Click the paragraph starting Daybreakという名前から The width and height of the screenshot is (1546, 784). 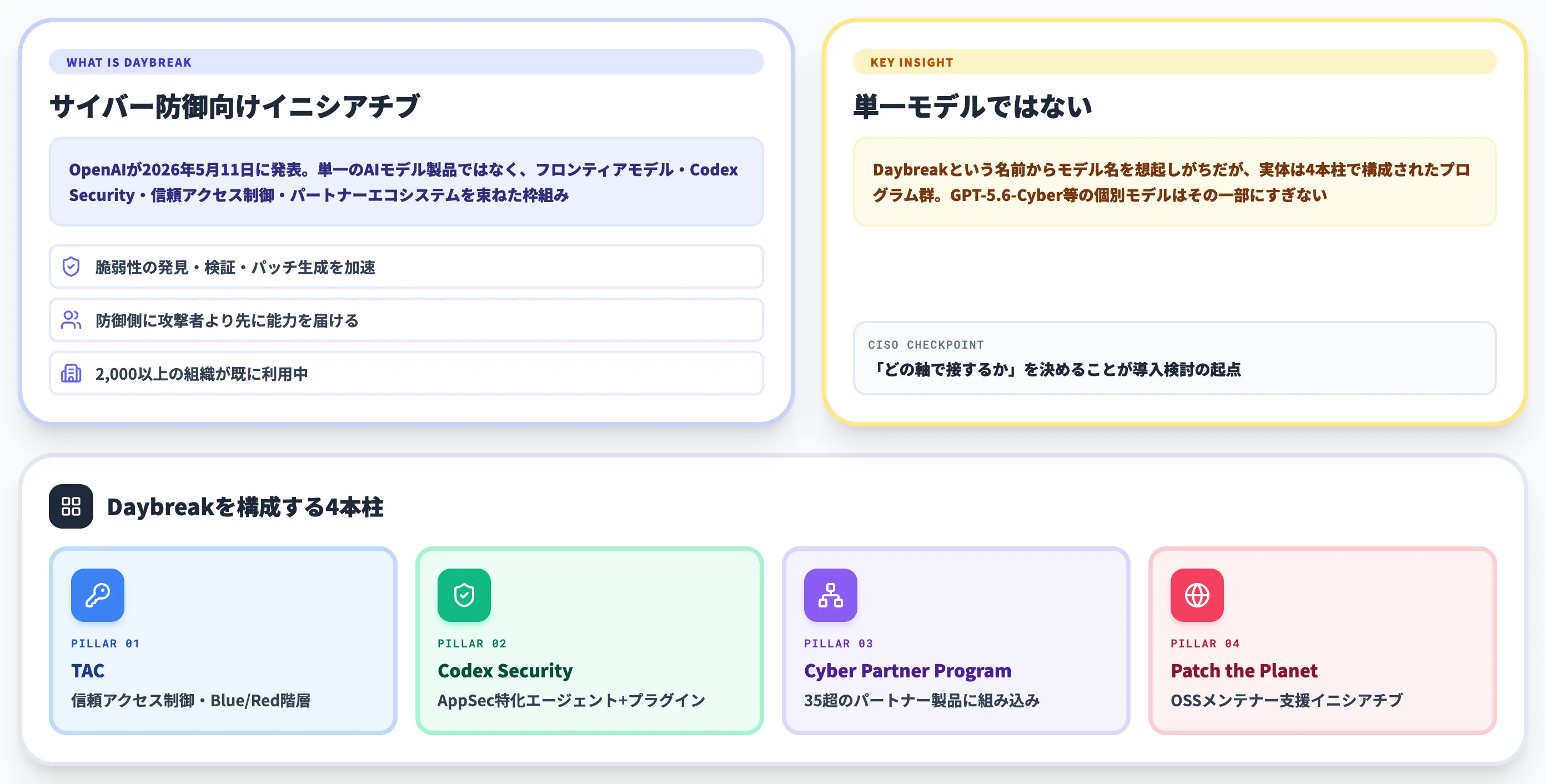coord(1171,182)
